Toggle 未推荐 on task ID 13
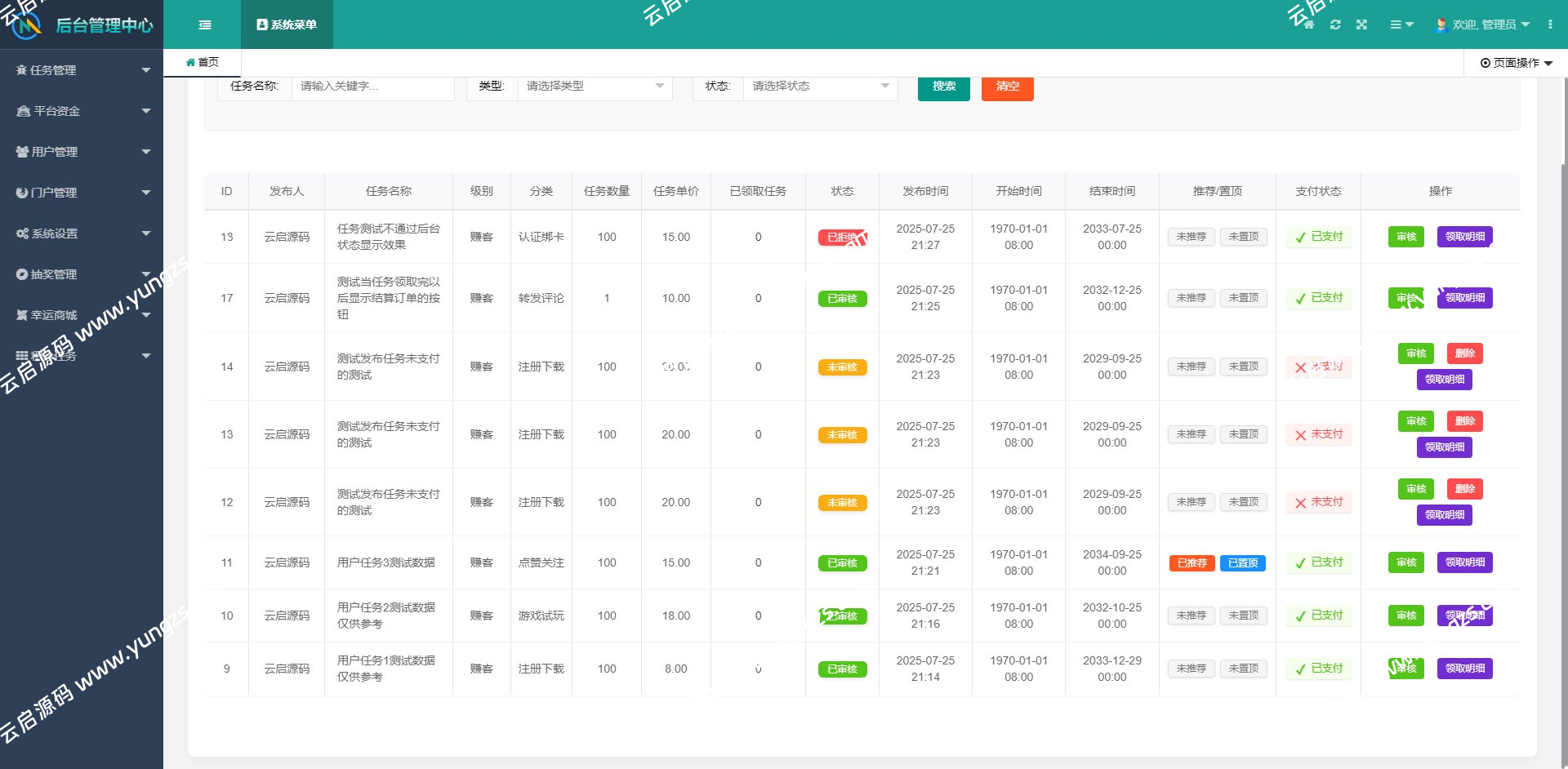The height and width of the screenshot is (769, 1568). point(1191,237)
